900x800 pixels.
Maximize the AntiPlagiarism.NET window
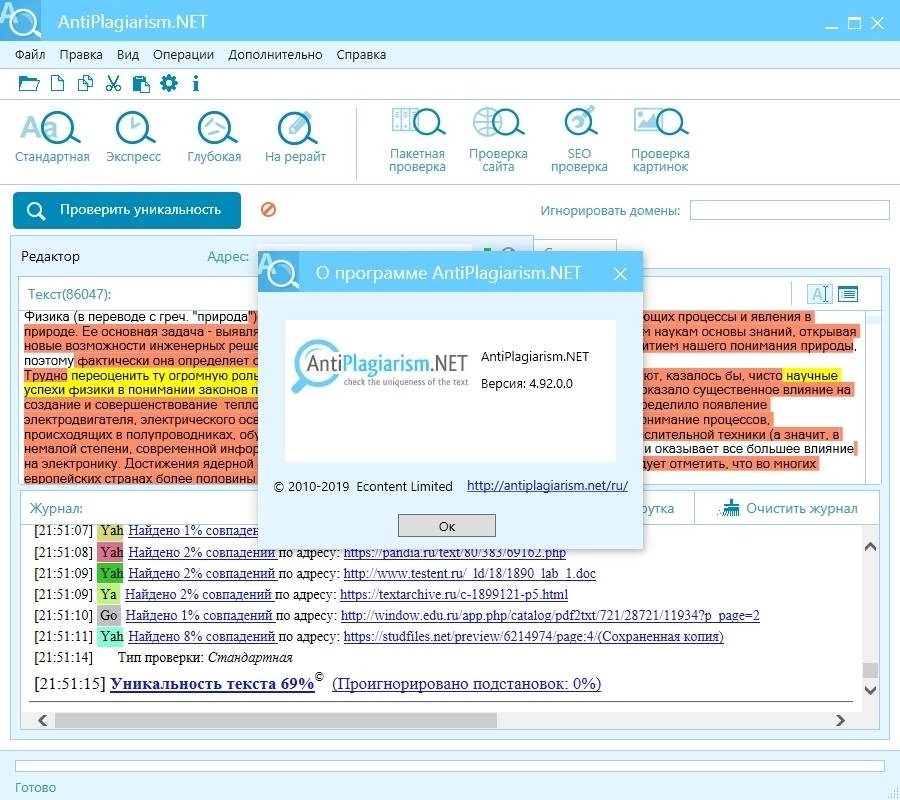point(854,23)
